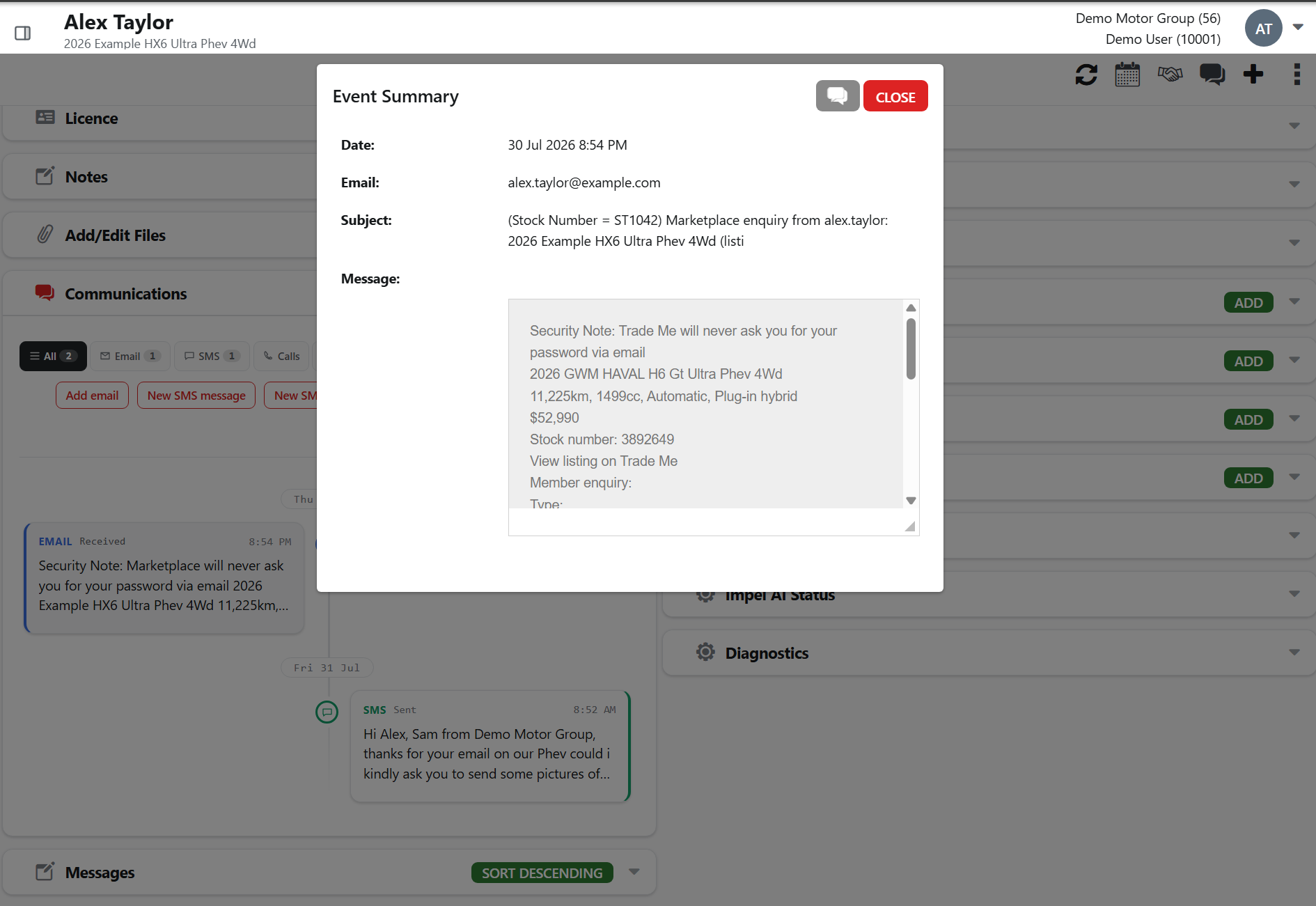
Task: Click the message scroll down arrow
Action: point(911,501)
